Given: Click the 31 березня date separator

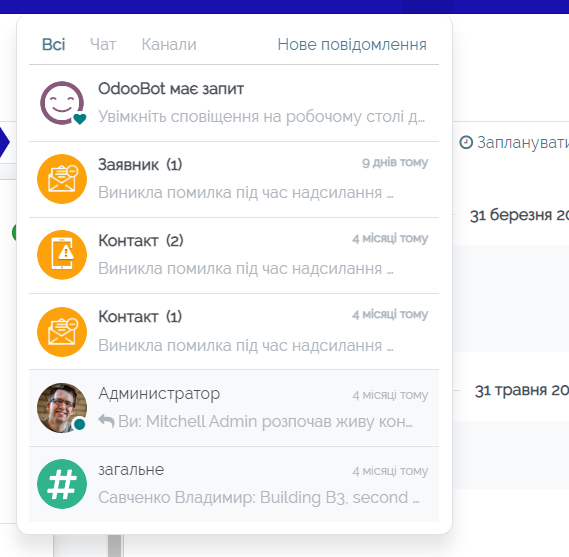Looking at the screenshot, I should [519, 215].
